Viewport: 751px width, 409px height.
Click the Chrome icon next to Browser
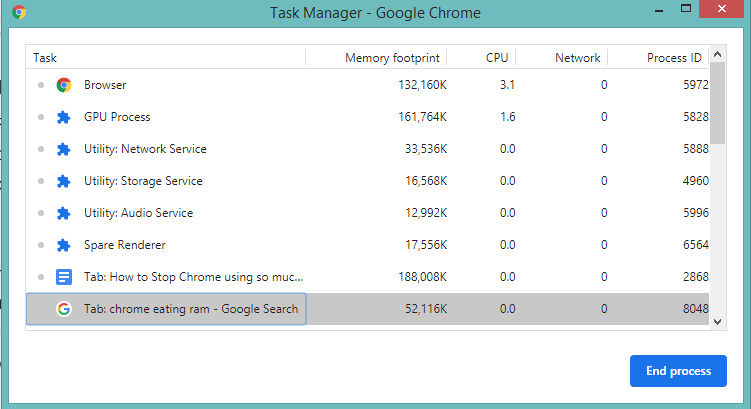pos(64,85)
